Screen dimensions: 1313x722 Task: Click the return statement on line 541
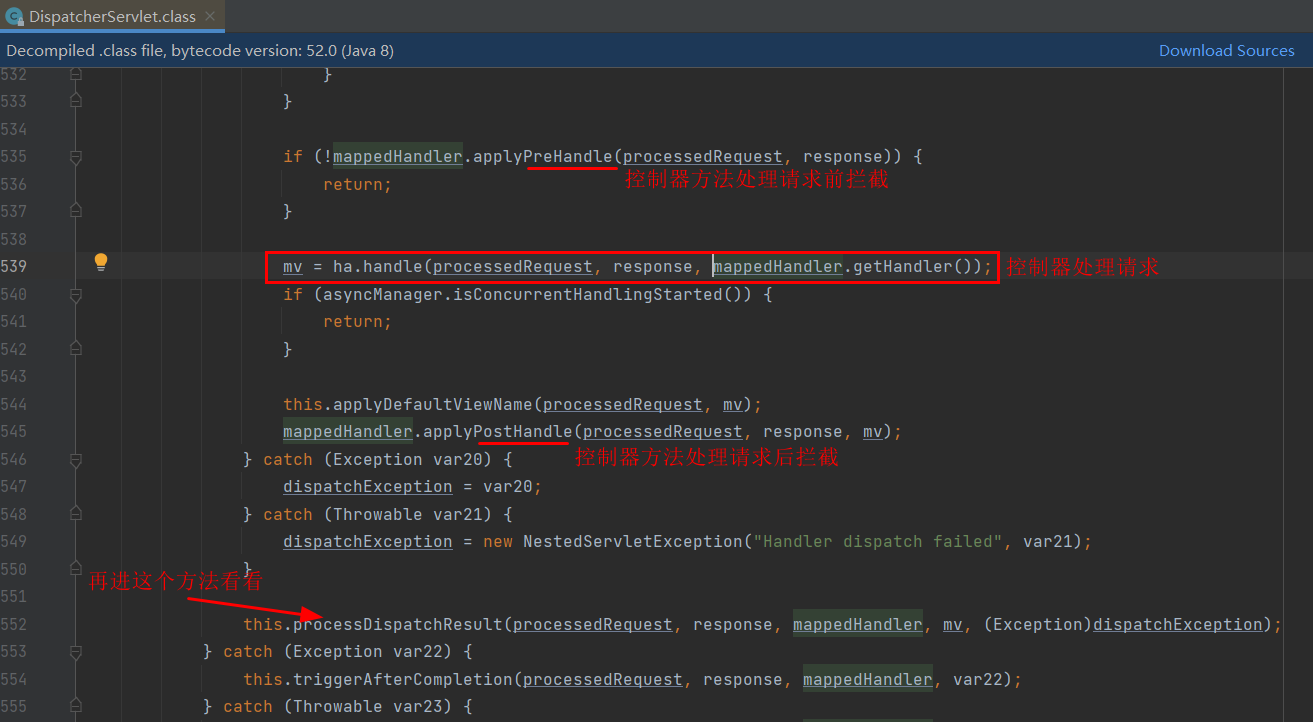(x=357, y=321)
